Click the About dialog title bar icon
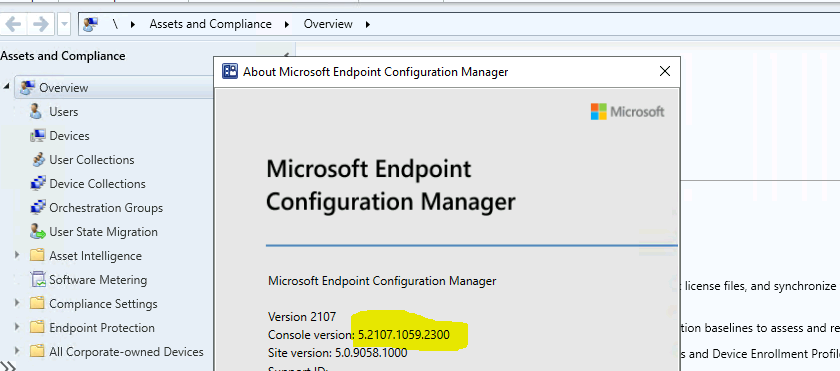The image size is (840, 371). pos(230,72)
